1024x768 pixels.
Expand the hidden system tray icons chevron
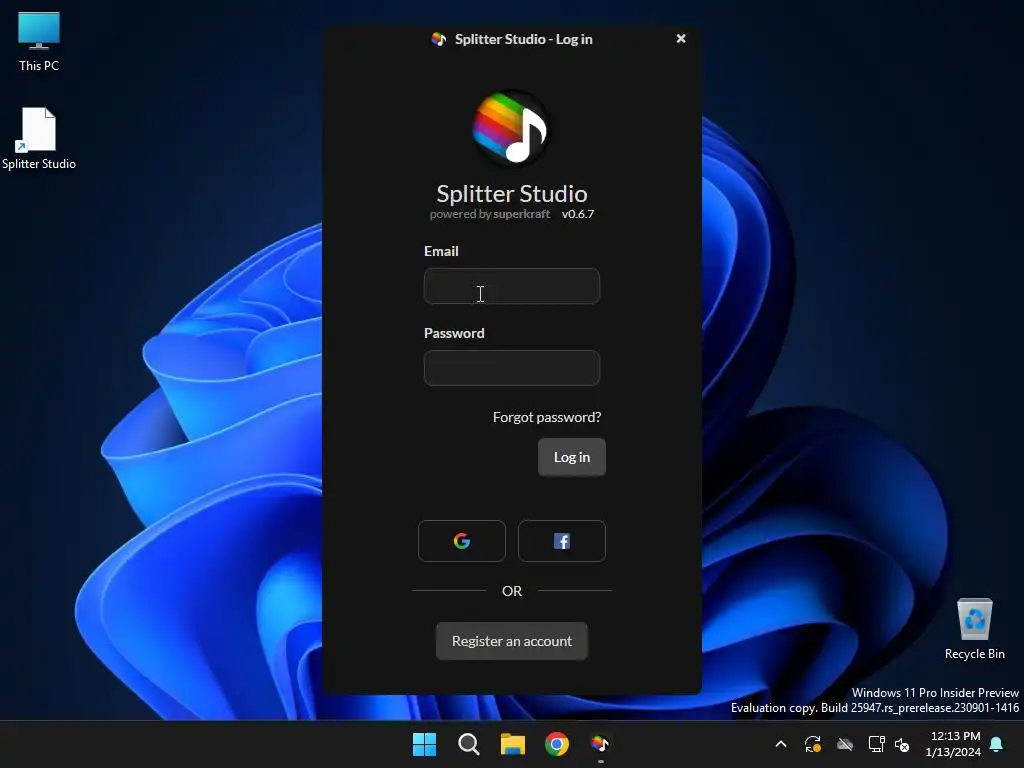[780, 744]
